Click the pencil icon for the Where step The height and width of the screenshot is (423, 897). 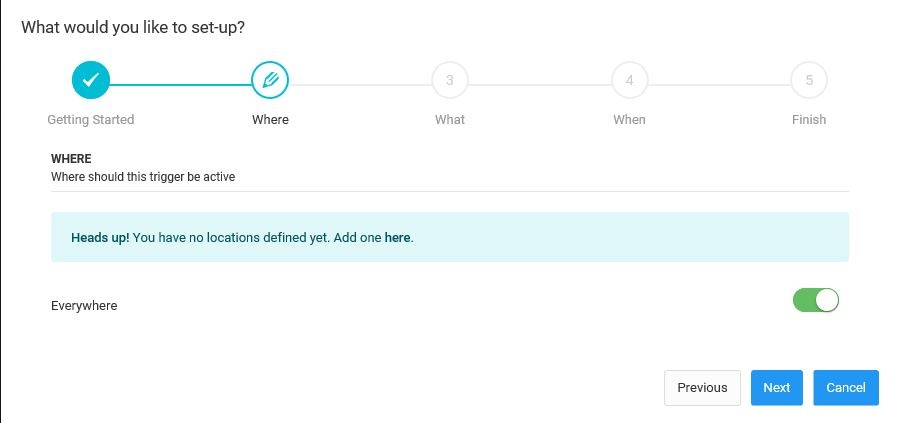pos(270,80)
